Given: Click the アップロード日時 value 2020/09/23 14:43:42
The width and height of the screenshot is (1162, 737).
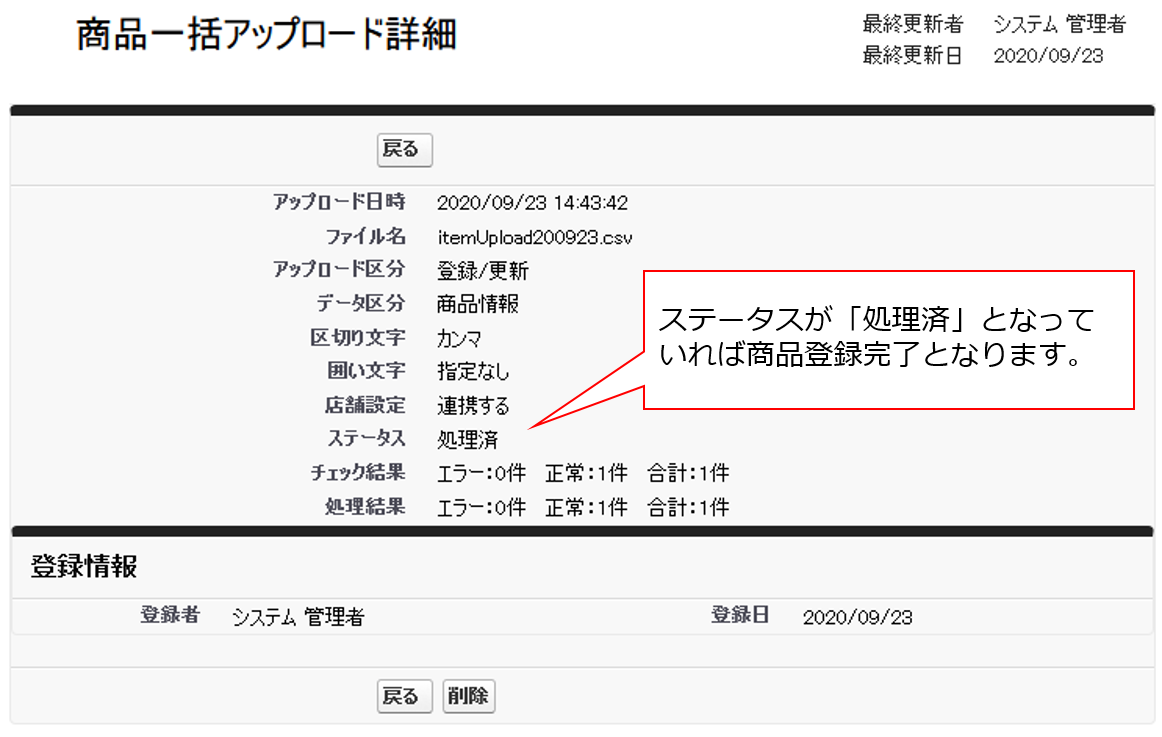Looking at the screenshot, I should click(532, 204).
